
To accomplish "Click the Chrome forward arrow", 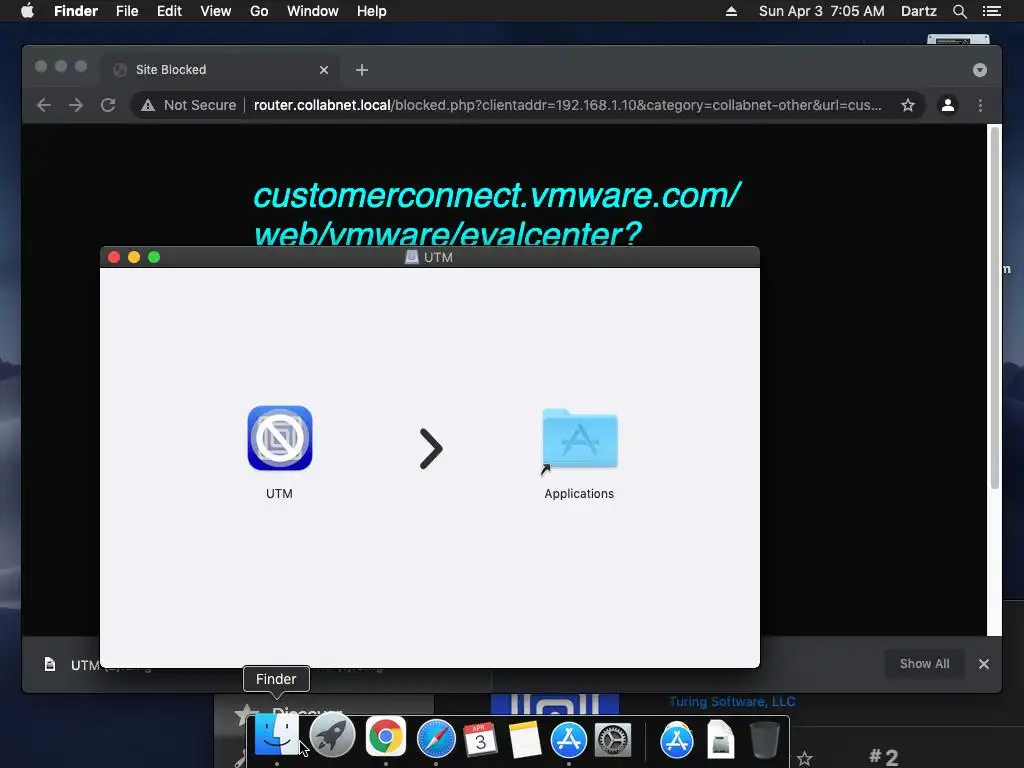I will [x=76, y=105].
